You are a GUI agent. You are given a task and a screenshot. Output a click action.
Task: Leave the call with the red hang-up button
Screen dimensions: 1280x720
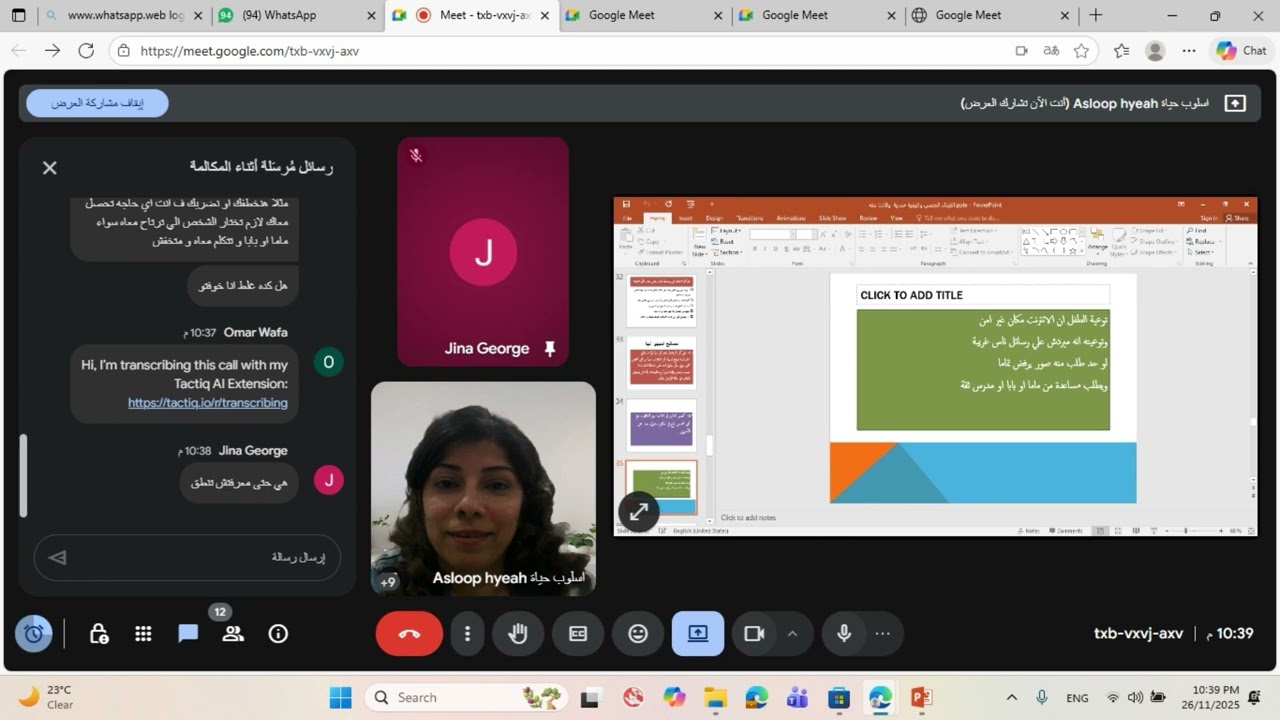click(x=409, y=634)
